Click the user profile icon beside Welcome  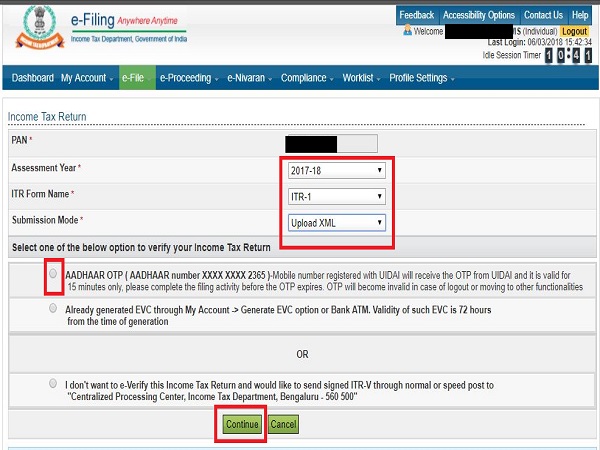click(408, 31)
